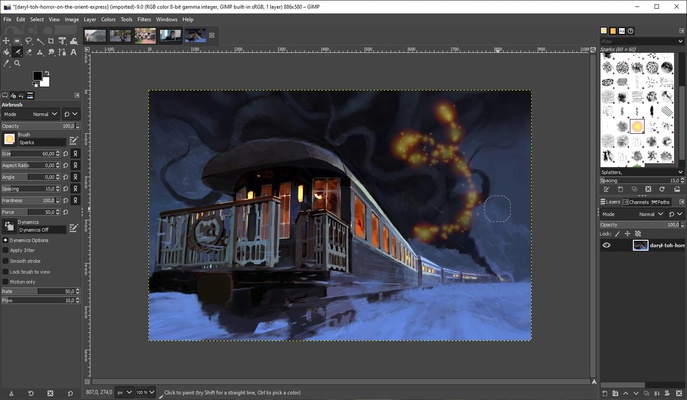Adjust the airbrush Rate slider

click(41, 291)
